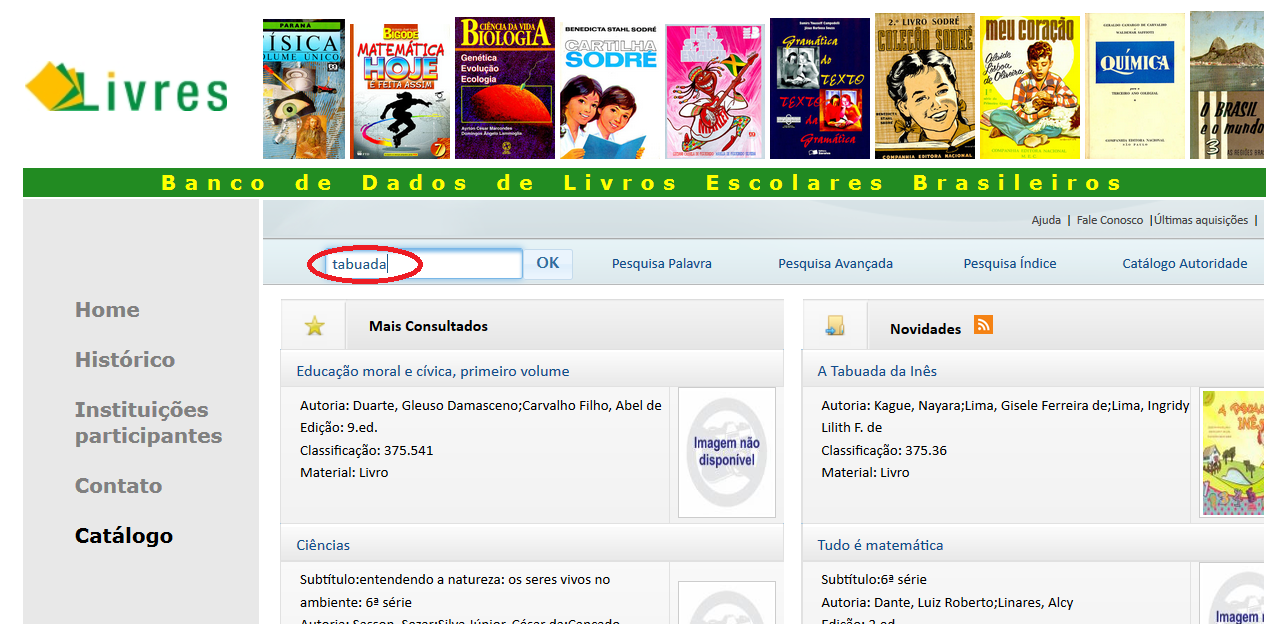Open Contato in the sidebar
The height and width of the screenshot is (624, 1280).
click(118, 486)
